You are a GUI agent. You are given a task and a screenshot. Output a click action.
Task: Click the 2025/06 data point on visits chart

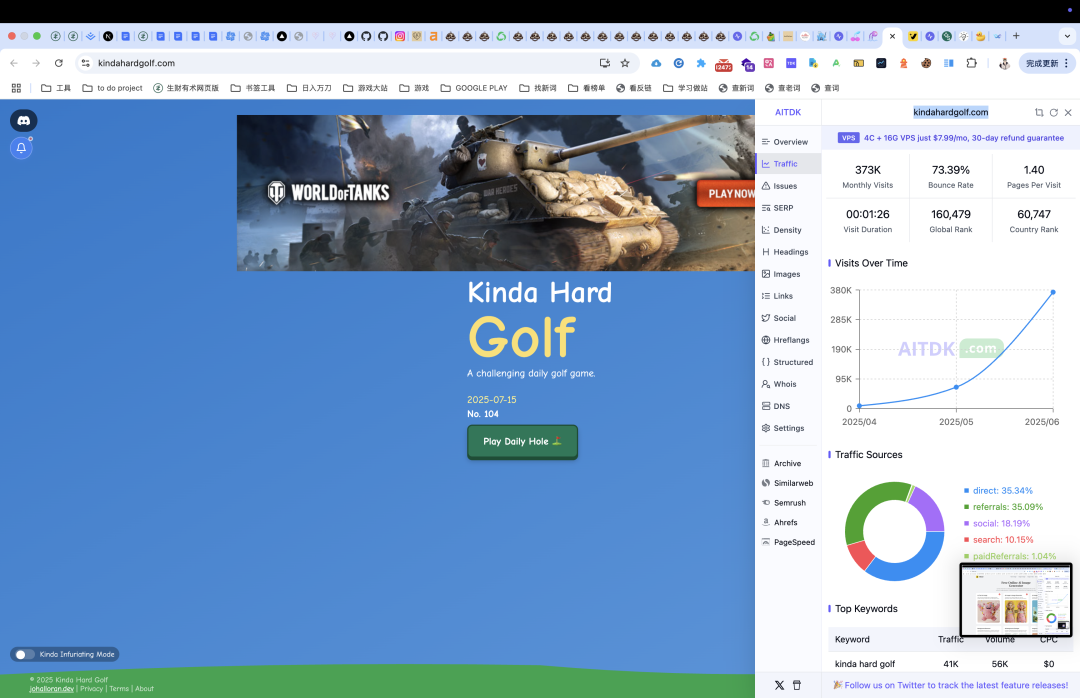point(1052,292)
